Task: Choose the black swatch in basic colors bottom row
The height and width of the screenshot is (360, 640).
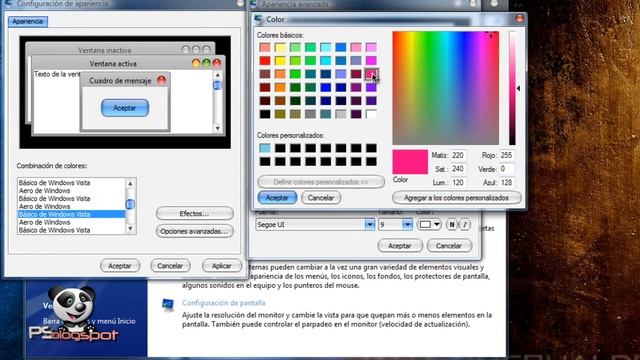Action: (x=265, y=114)
